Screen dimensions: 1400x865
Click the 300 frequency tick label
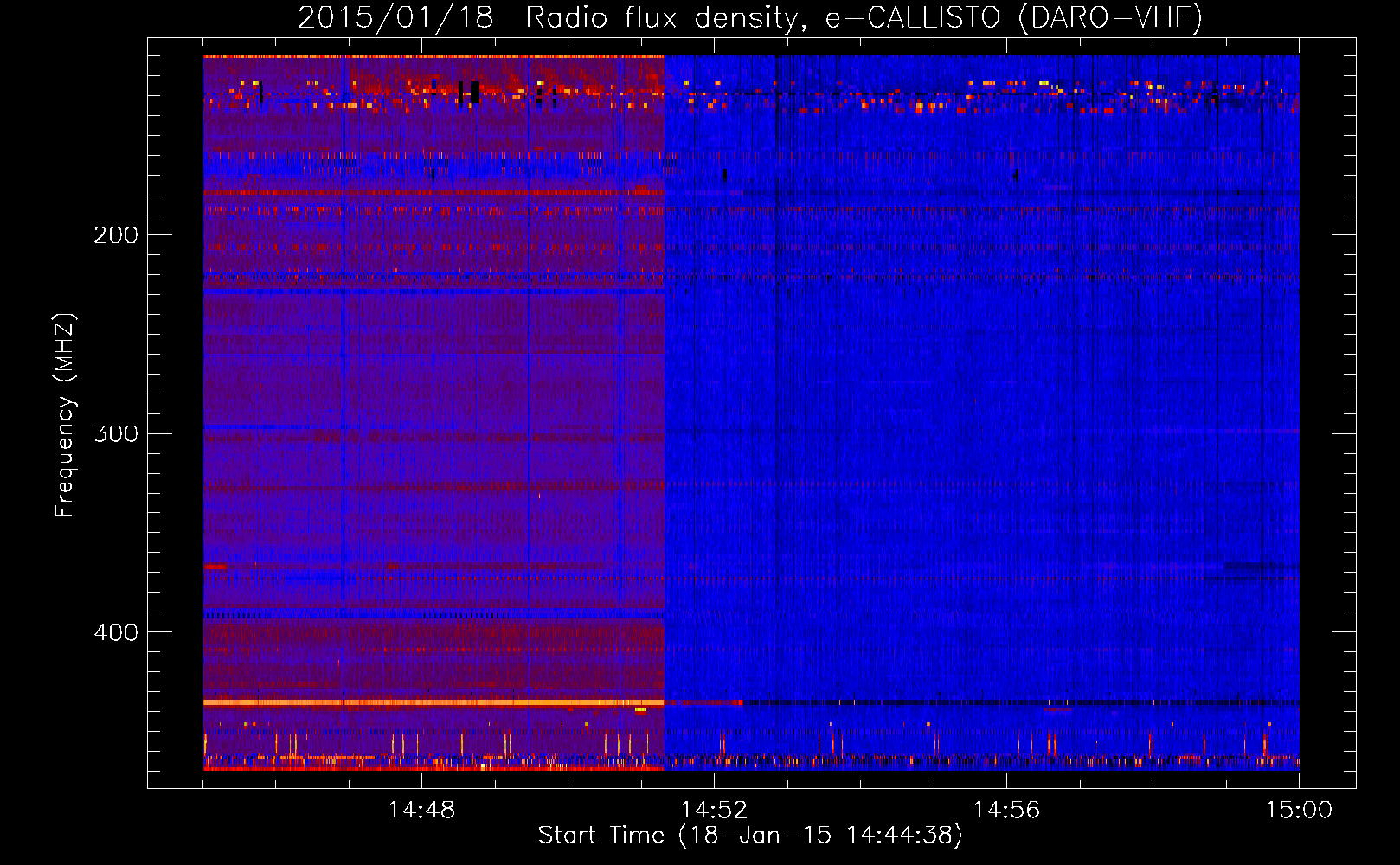116,433
